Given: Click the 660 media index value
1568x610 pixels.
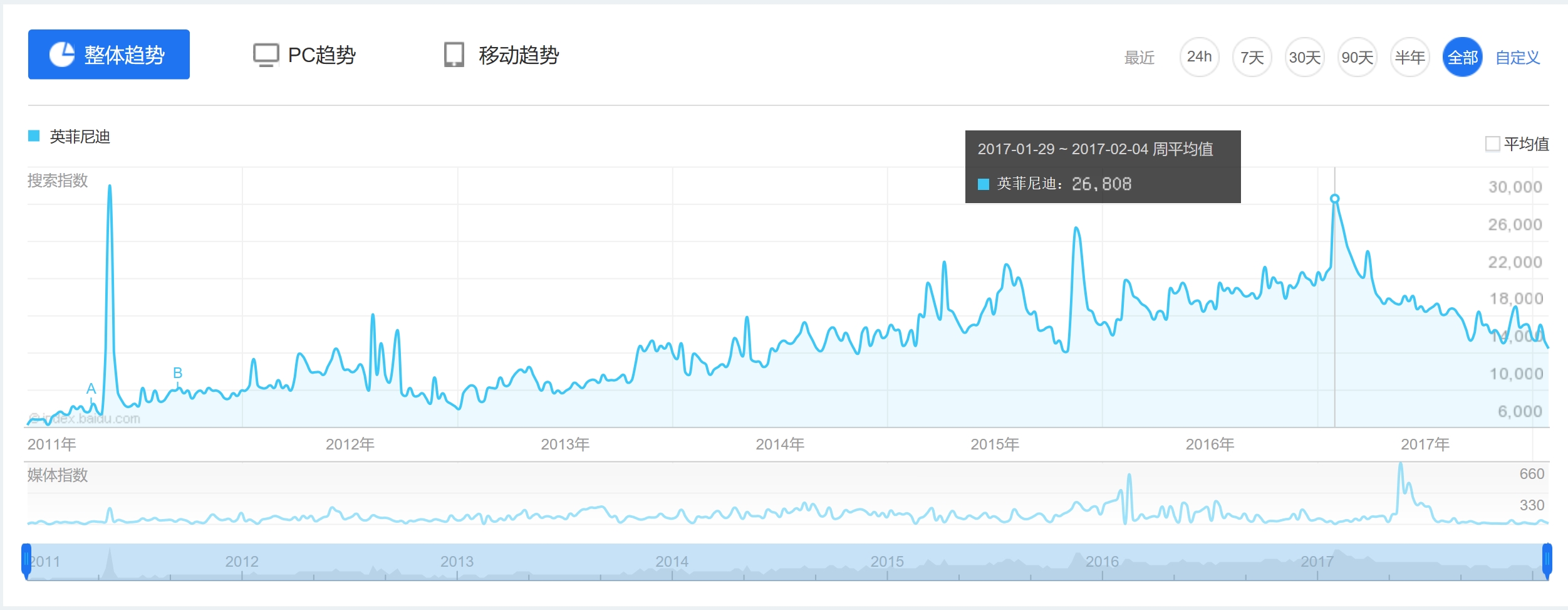Looking at the screenshot, I should [x=1531, y=474].
